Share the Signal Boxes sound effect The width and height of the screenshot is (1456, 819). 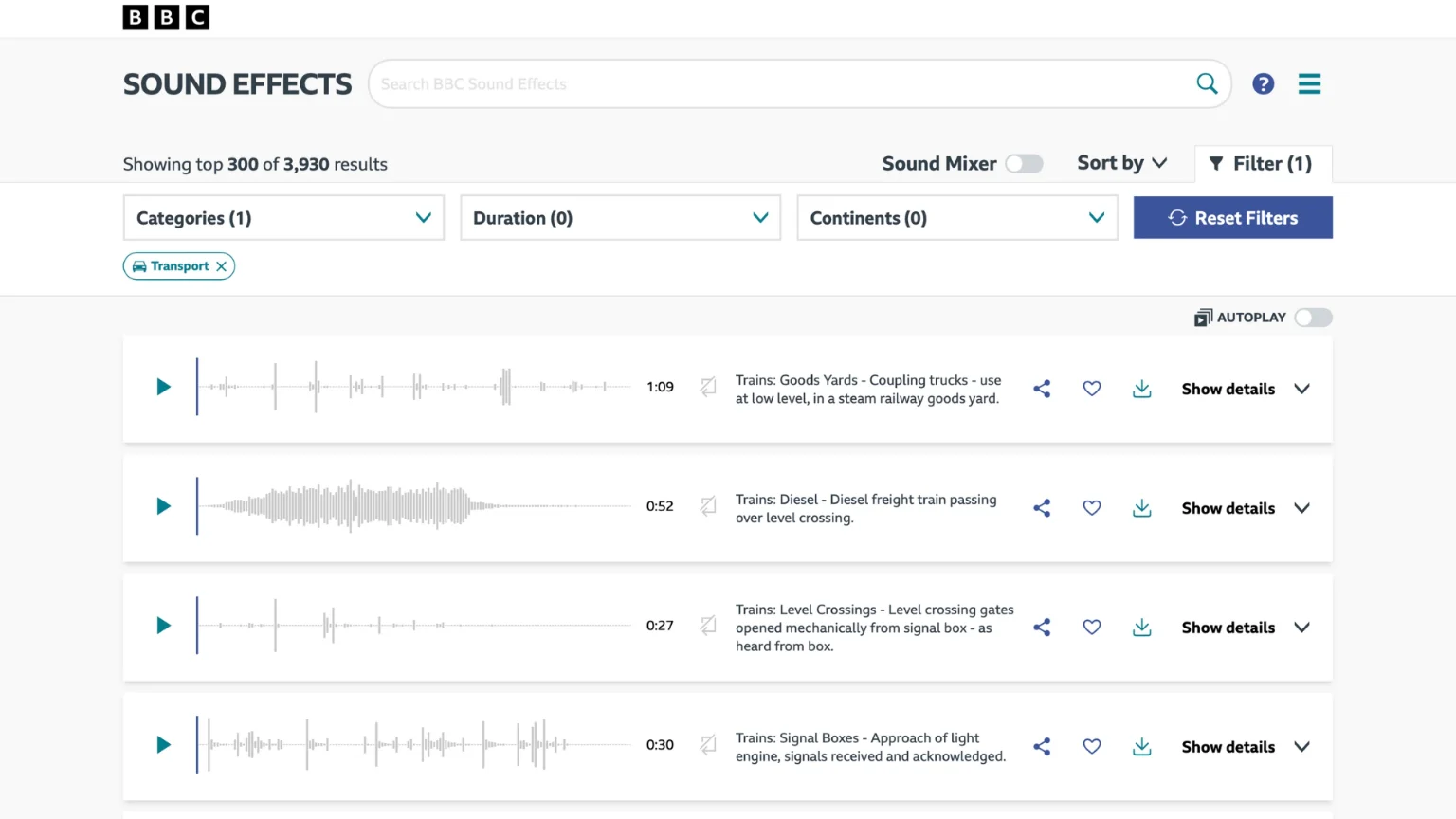[1042, 746]
